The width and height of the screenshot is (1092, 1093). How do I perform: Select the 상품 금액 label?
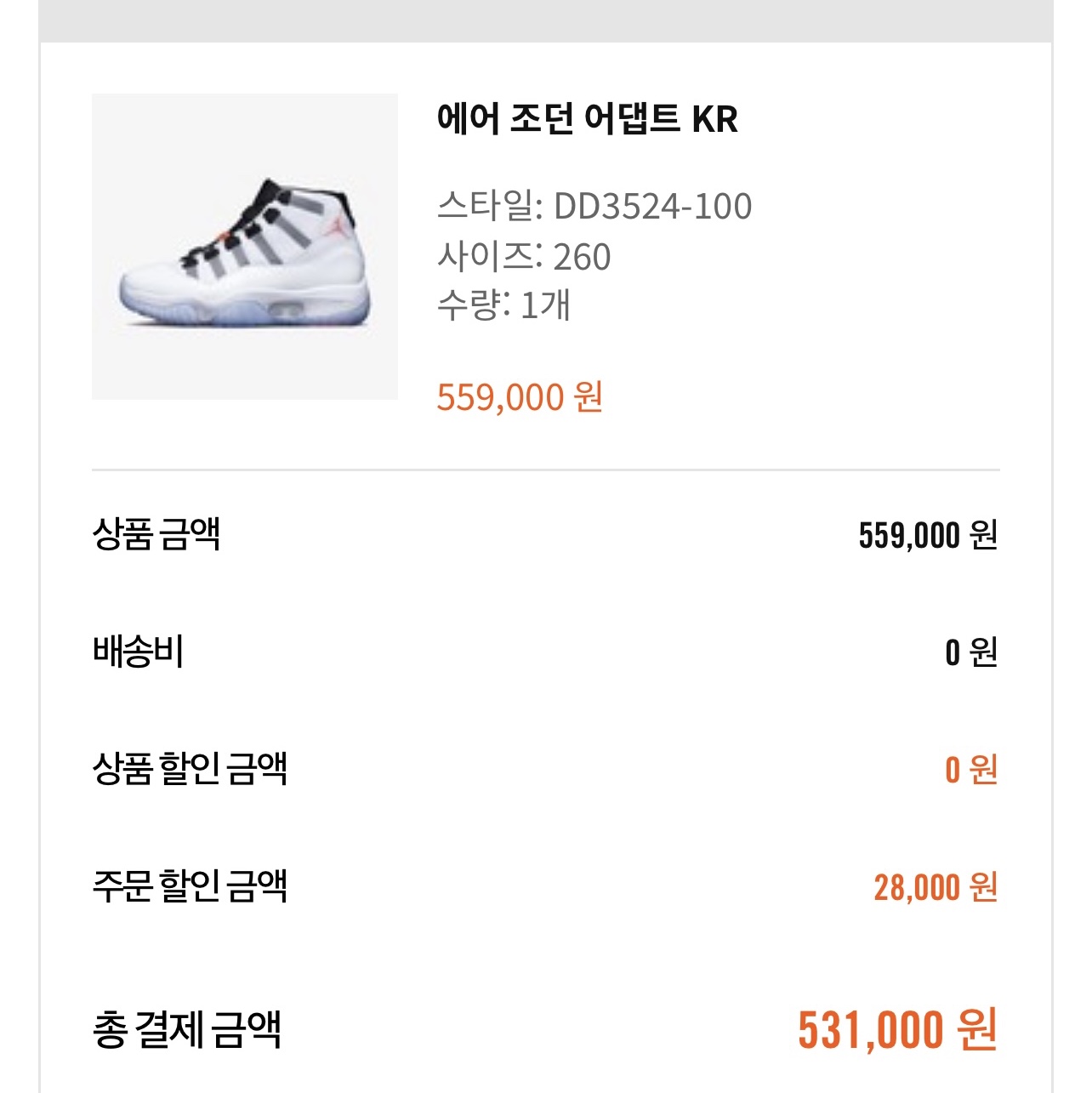[156, 534]
